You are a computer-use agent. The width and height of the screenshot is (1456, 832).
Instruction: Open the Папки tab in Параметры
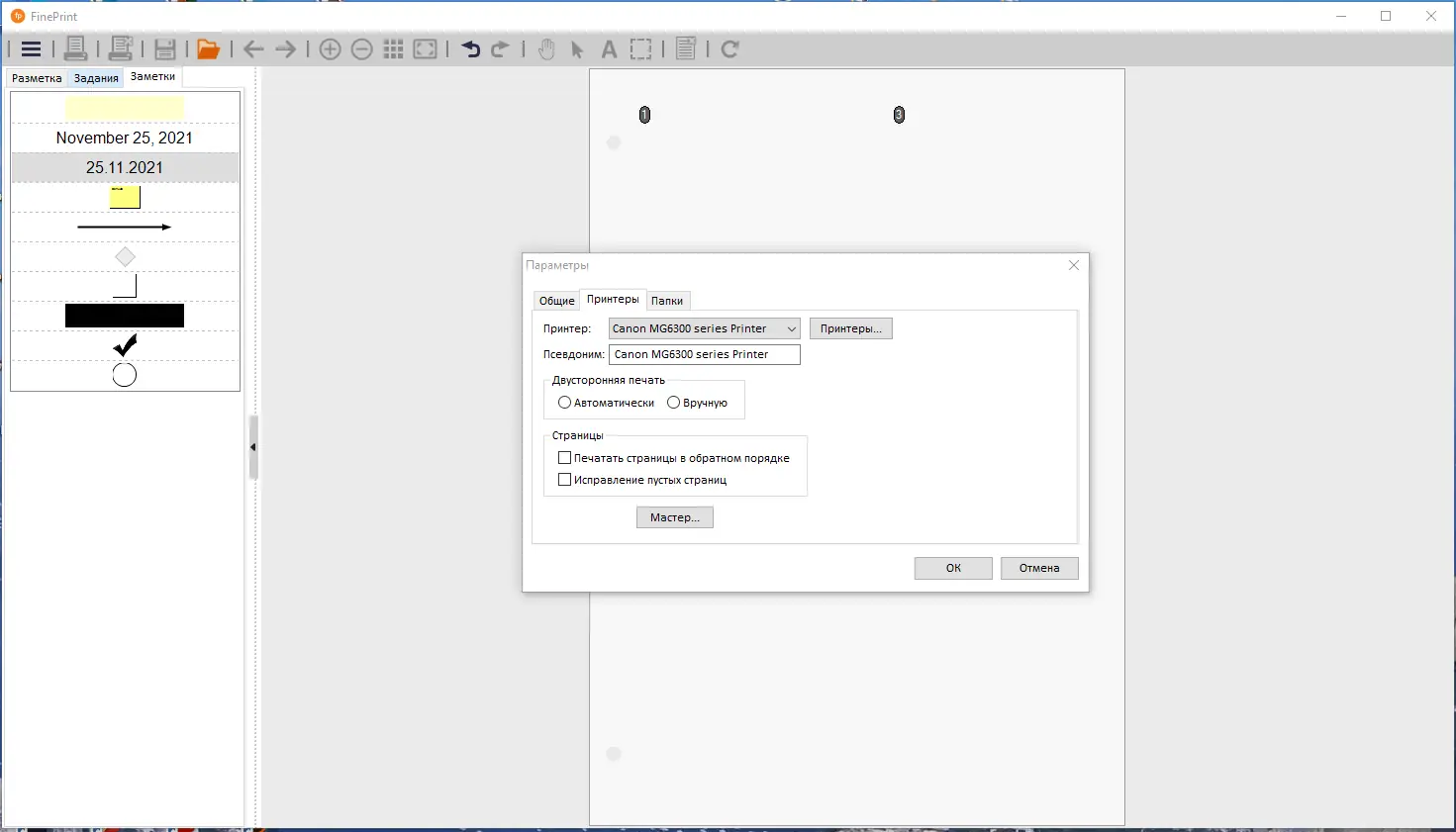click(x=667, y=301)
